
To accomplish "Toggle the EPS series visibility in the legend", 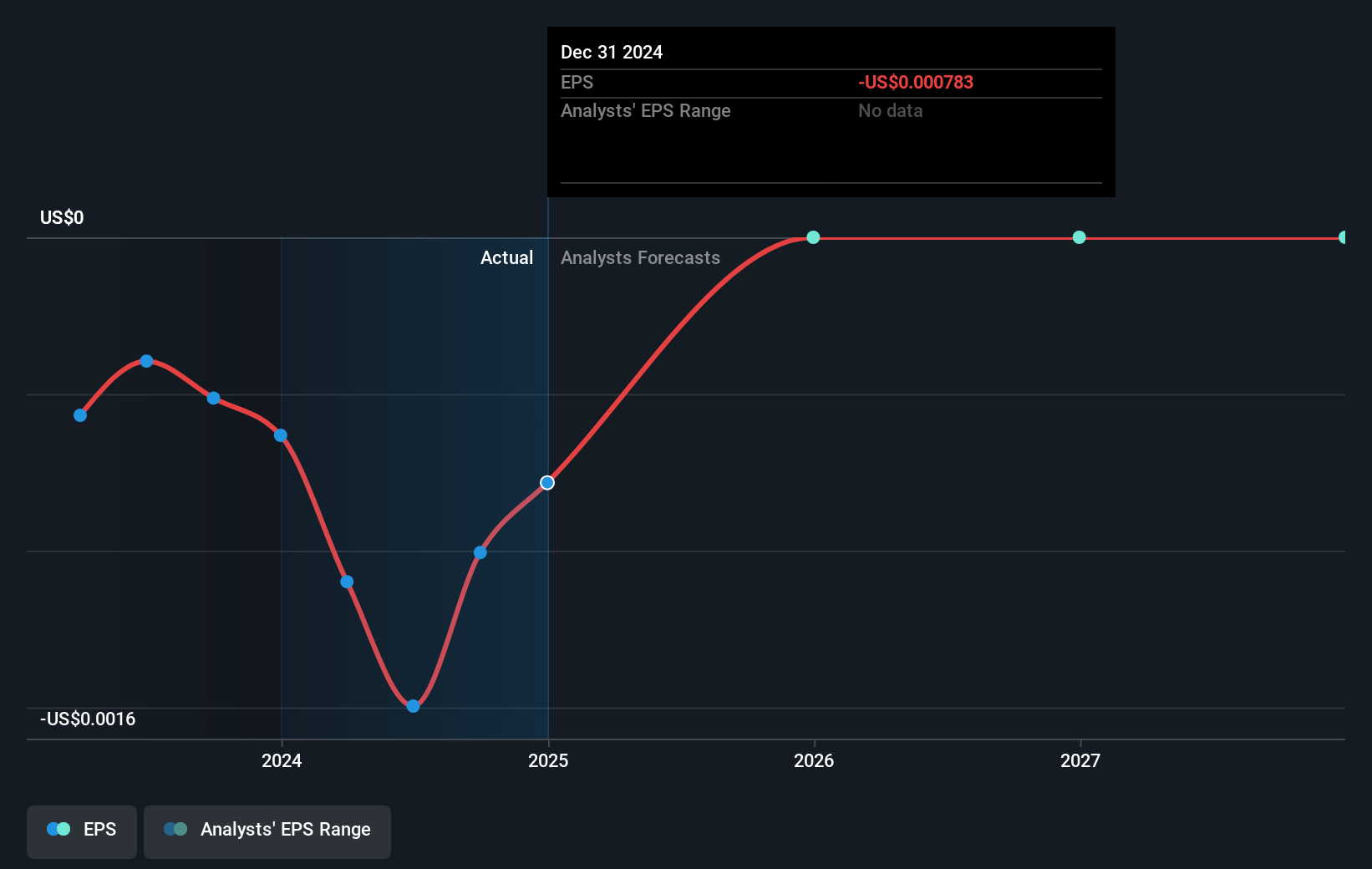I will tap(81, 831).
